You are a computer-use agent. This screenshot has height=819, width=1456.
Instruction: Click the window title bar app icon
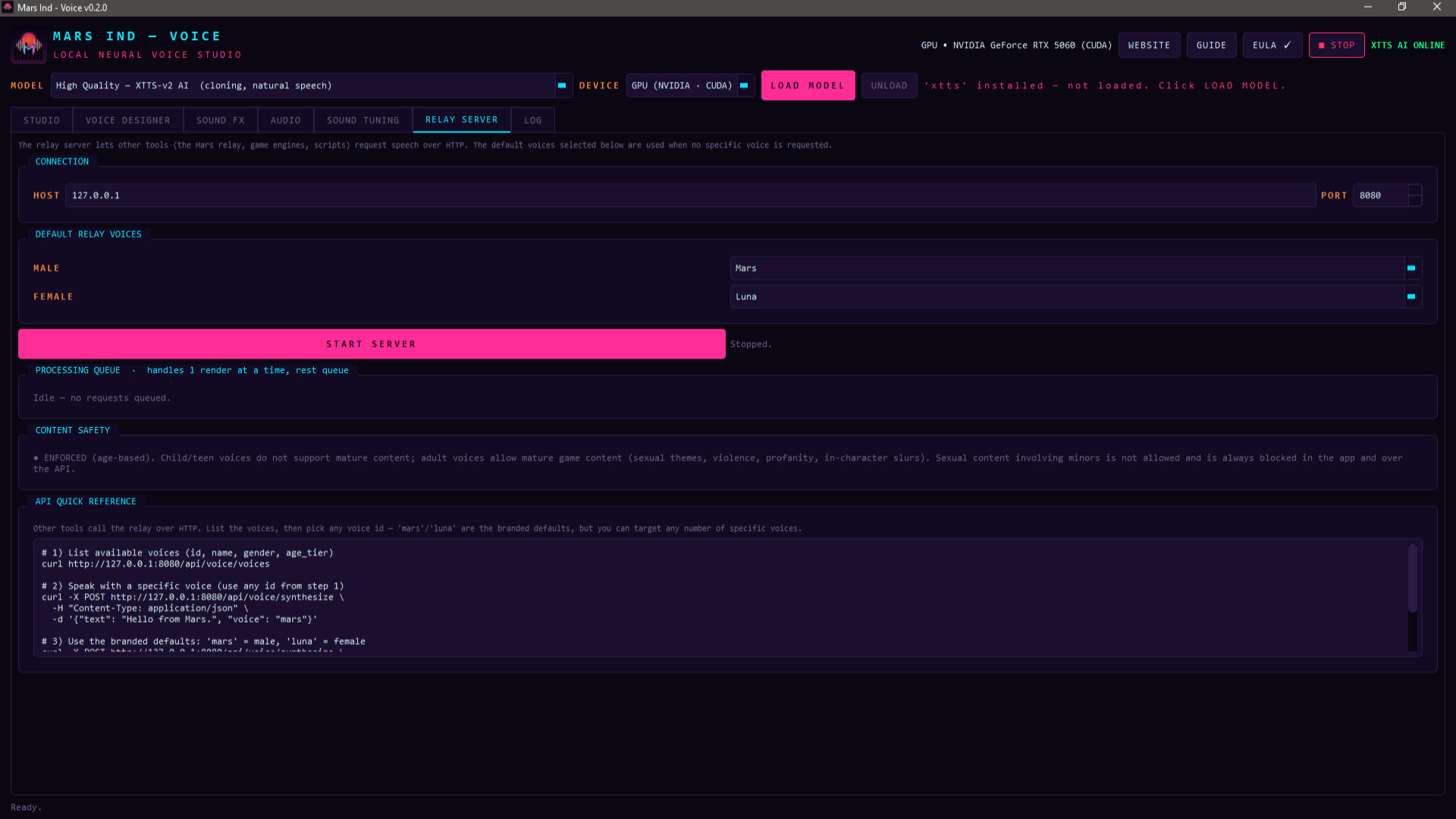[x=8, y=8]
